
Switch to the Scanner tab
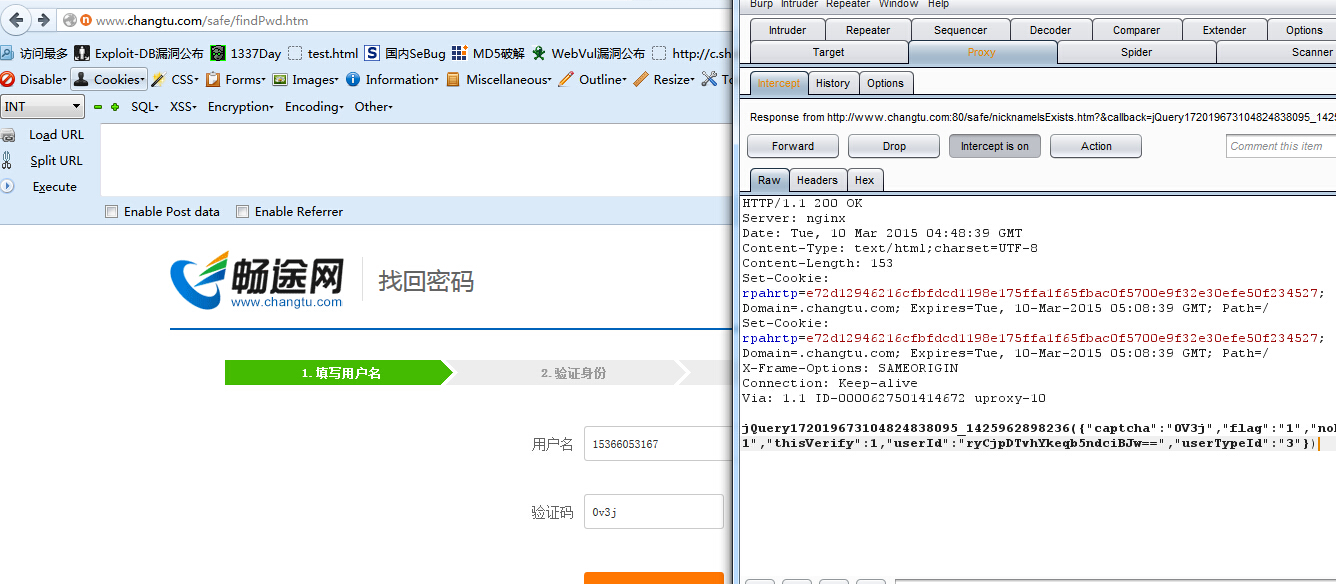pyautogui.click(x=1277, y=52)
